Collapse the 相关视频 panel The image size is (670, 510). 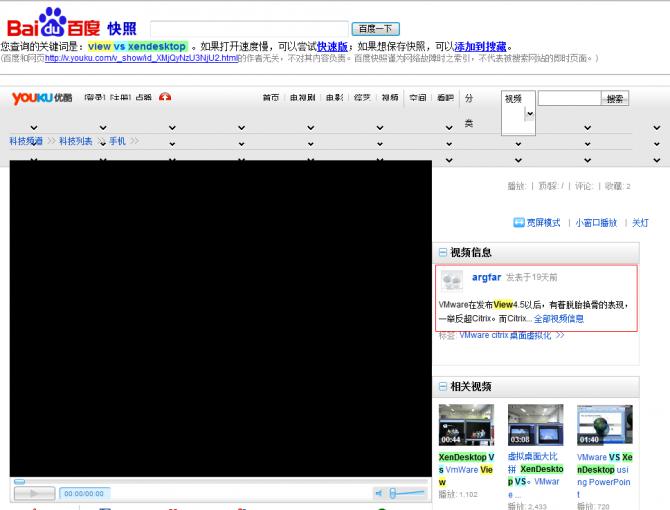point(443,387)
